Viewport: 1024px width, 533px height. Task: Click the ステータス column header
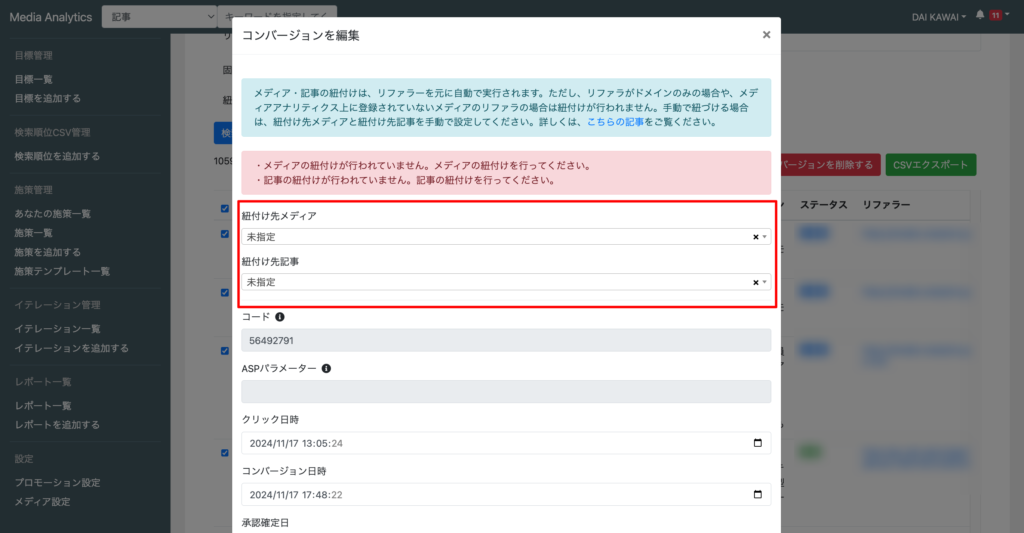(x=824, y=204)
